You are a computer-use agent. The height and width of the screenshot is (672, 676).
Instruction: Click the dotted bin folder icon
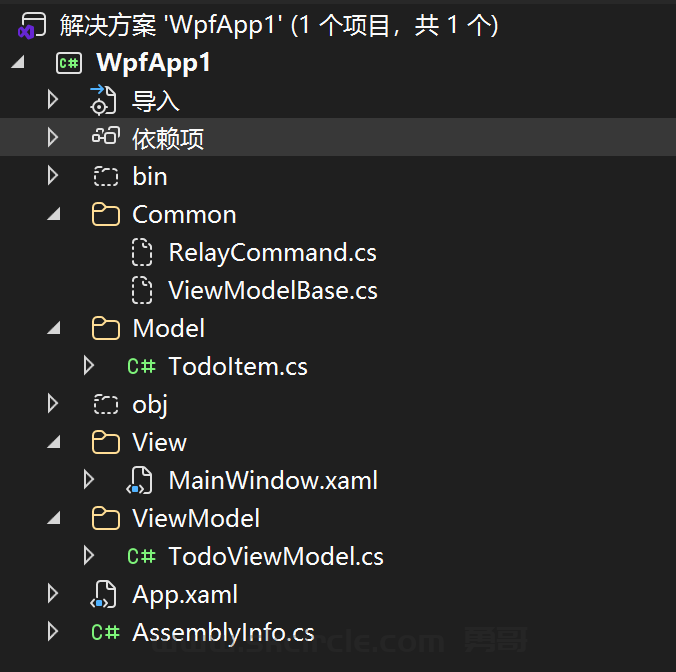[x=105, y=177]
